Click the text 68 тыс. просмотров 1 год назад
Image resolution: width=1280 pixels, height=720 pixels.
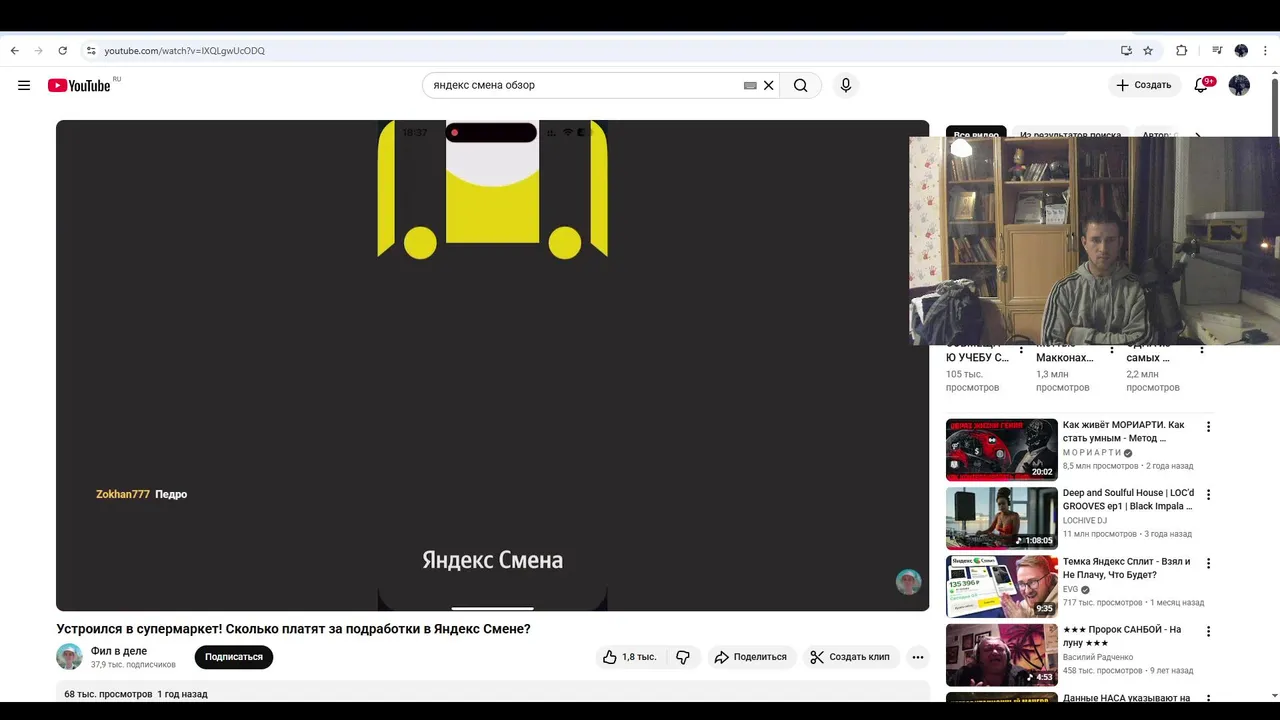pos(136,694)
